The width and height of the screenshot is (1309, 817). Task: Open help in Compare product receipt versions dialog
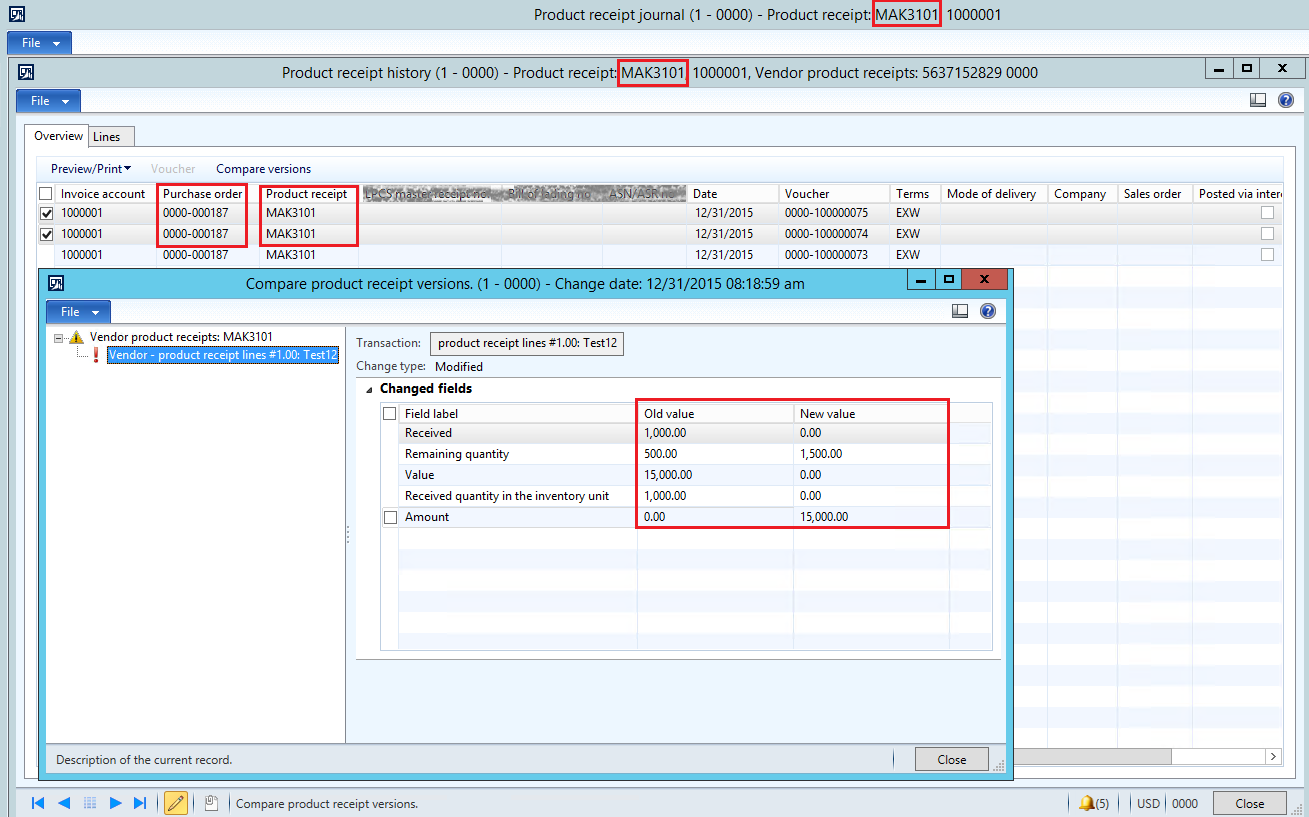tap(987, 311)
